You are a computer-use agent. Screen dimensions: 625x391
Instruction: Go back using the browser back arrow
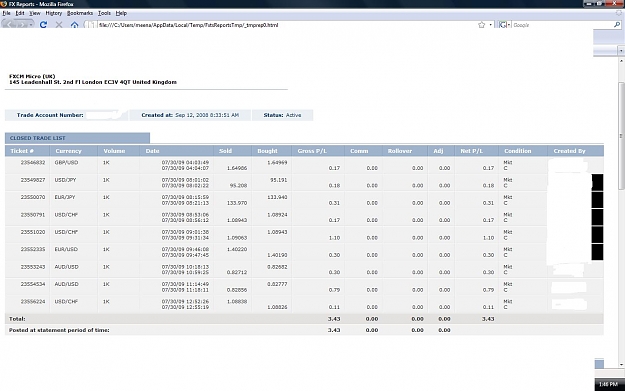(x=9, y=24)
